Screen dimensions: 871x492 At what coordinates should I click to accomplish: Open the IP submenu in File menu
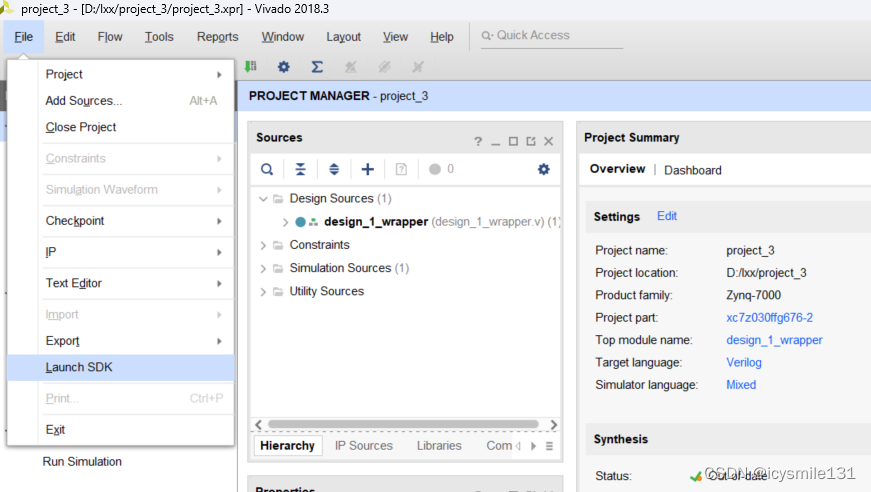tap(121, 252)
